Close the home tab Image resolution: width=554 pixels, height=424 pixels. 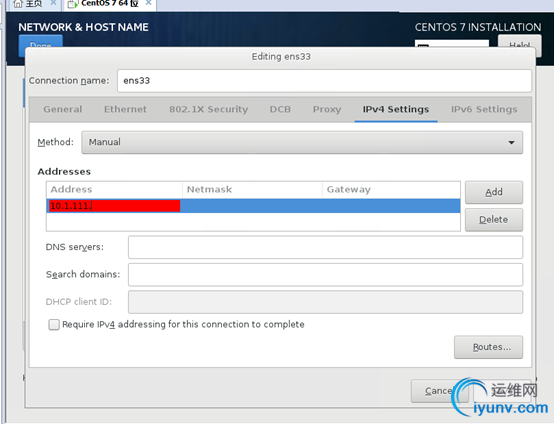(x=53, y=3)
